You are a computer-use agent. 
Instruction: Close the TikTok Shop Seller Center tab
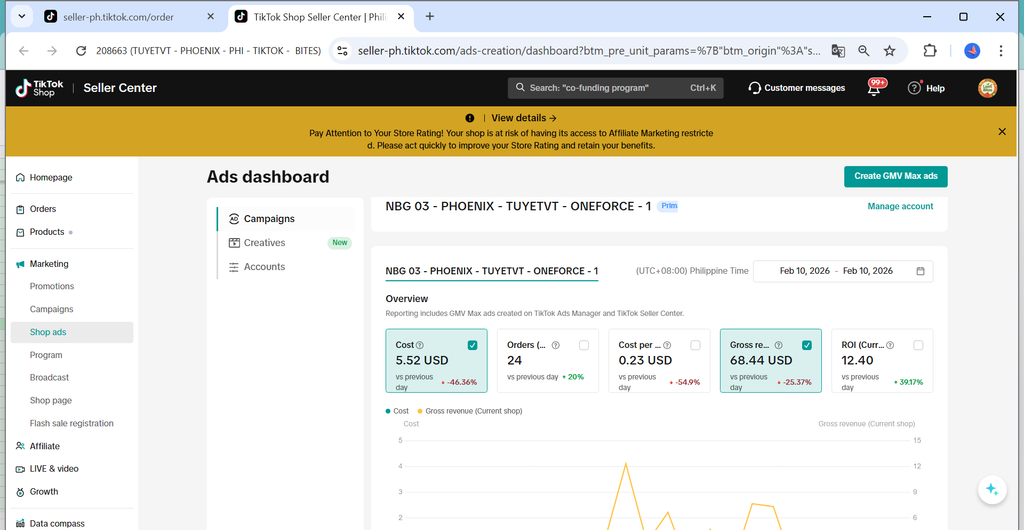coord(401,17)
